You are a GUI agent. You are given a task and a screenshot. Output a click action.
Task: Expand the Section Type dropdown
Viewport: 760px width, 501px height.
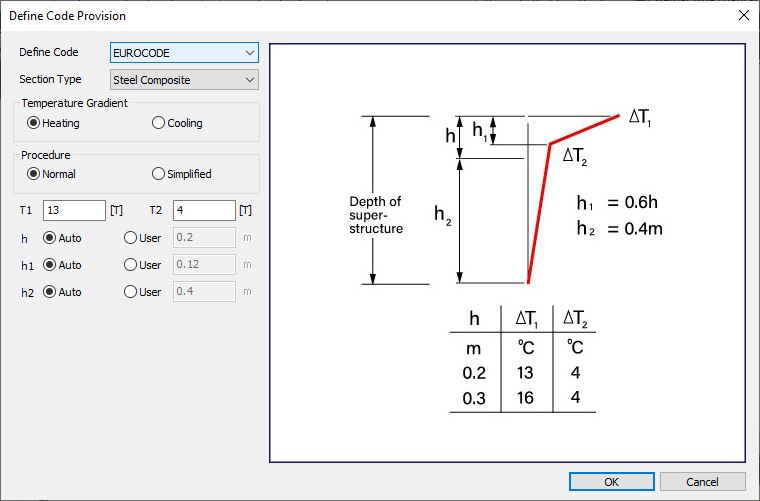(x=184, y=80)
